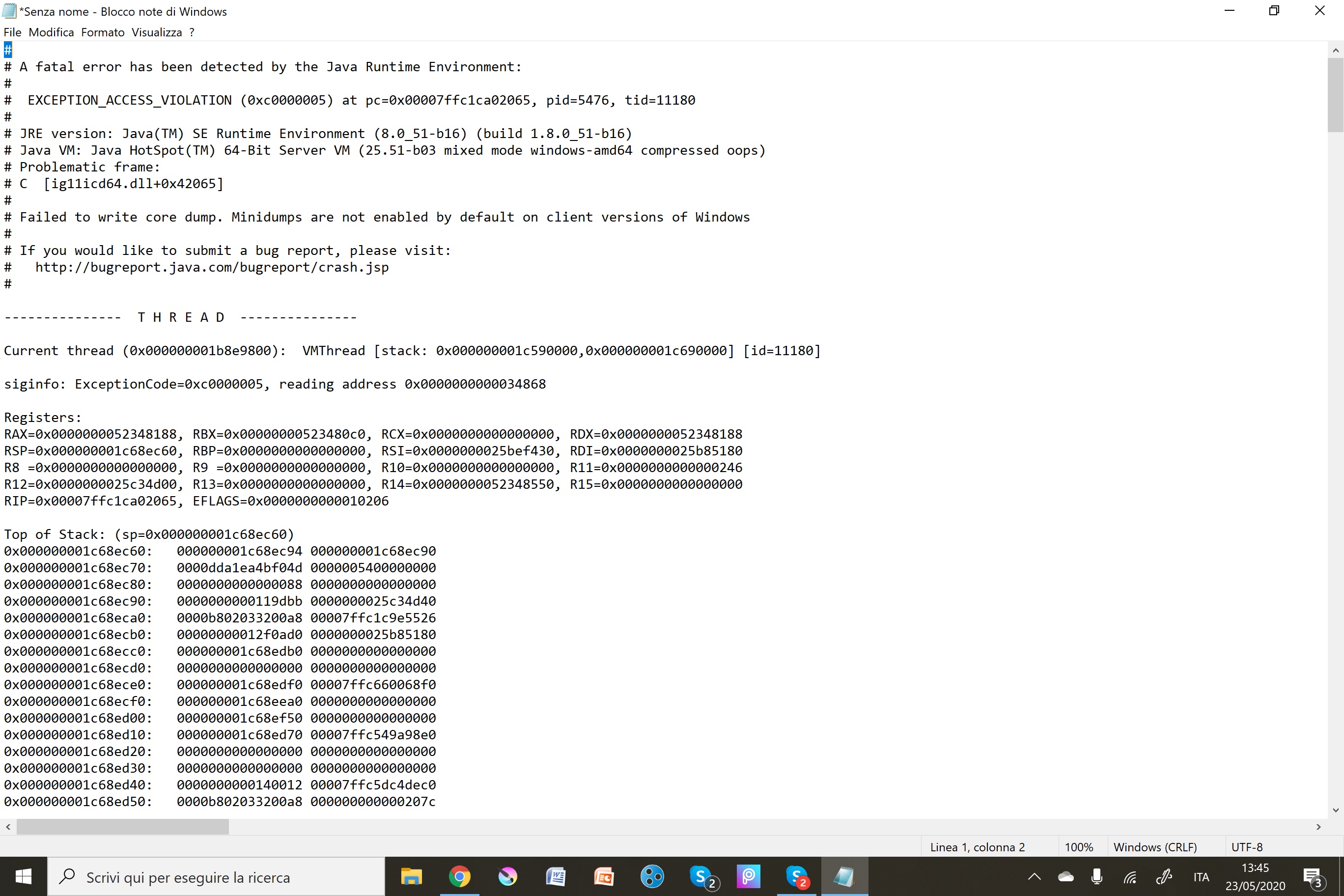
Task: Launch PowerPoint from the taskbar
Action: pos(603,876)
